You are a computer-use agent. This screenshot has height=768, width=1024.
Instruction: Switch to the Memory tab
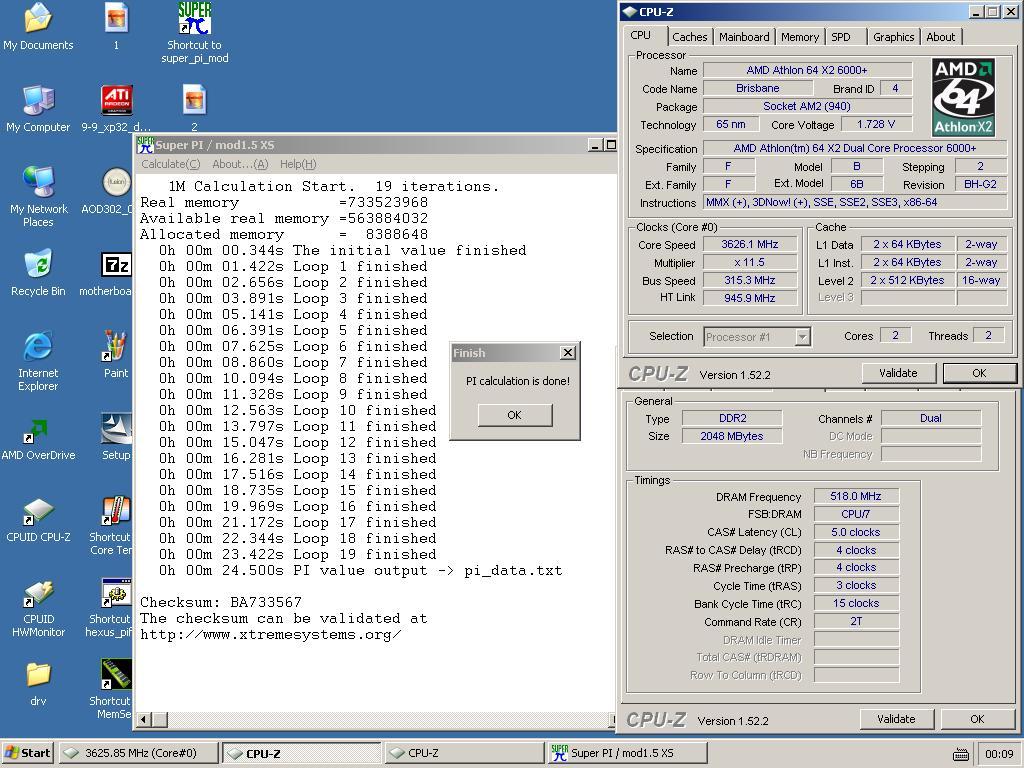tap(799, 37)
